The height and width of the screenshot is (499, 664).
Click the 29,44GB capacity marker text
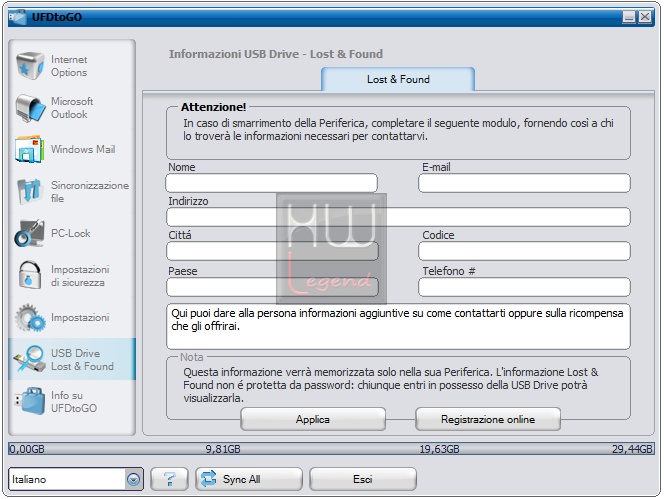tap(632, 449)
